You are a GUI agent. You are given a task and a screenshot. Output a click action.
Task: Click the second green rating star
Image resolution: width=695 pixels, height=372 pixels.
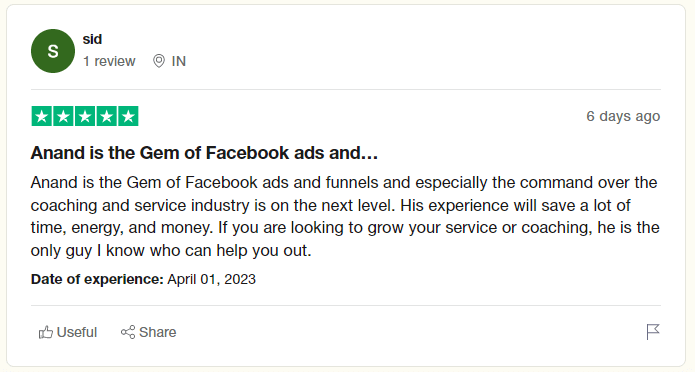63,116
